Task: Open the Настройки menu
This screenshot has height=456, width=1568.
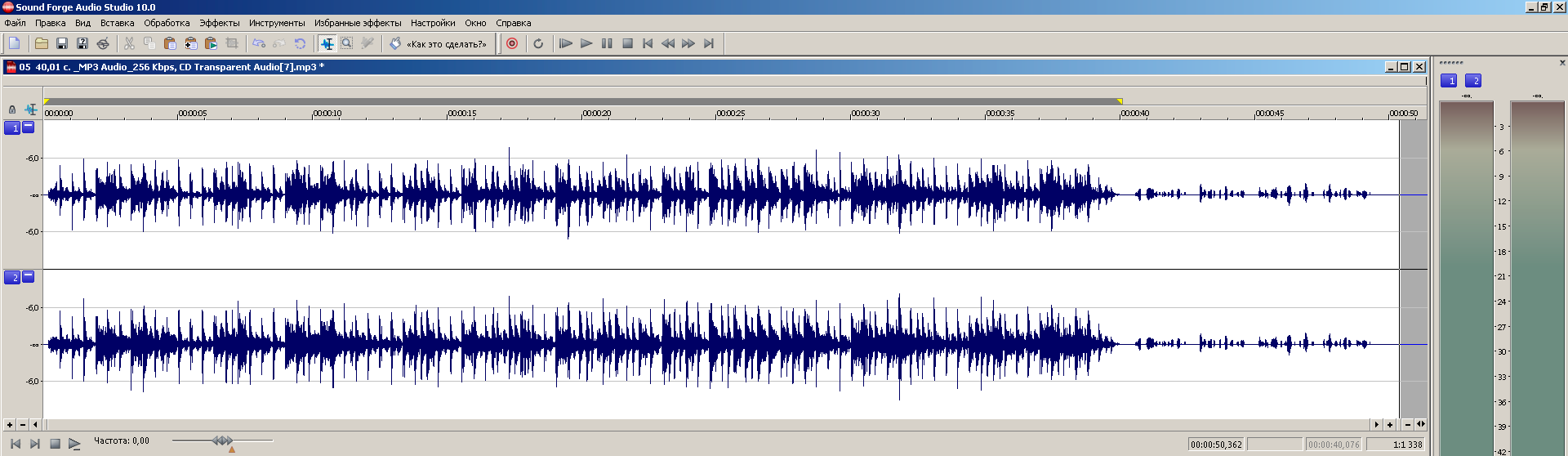Action: (433, 23)
